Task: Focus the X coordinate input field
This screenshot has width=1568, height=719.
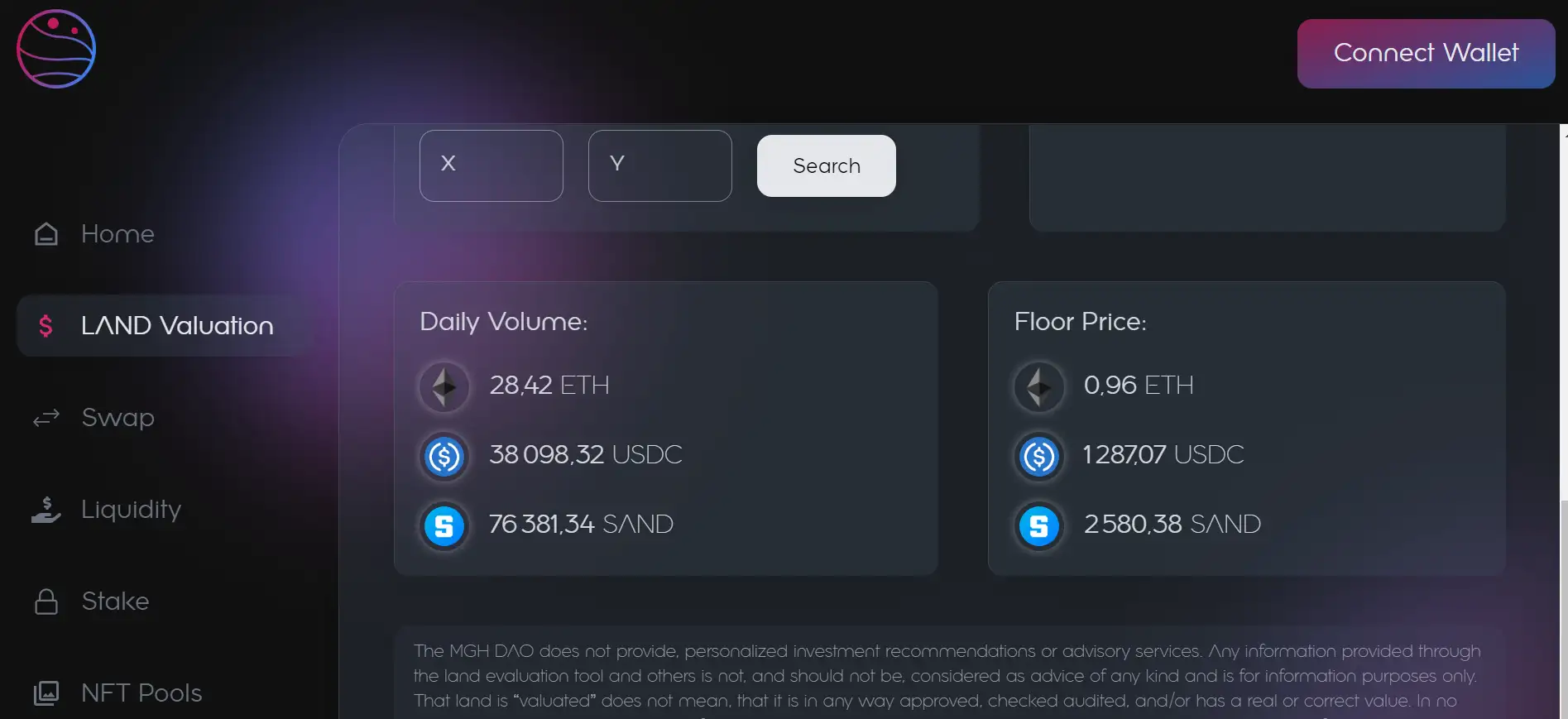Action: click(491, 165)
